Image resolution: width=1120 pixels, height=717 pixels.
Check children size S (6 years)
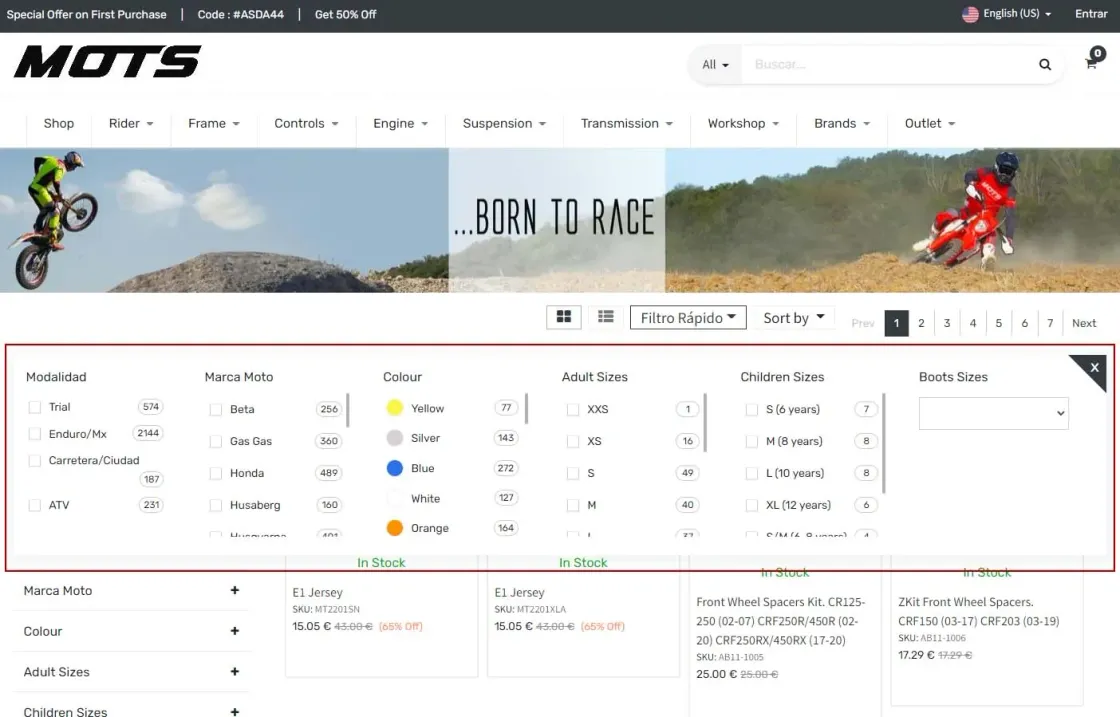pyautogui.click(x=751, y=409)
